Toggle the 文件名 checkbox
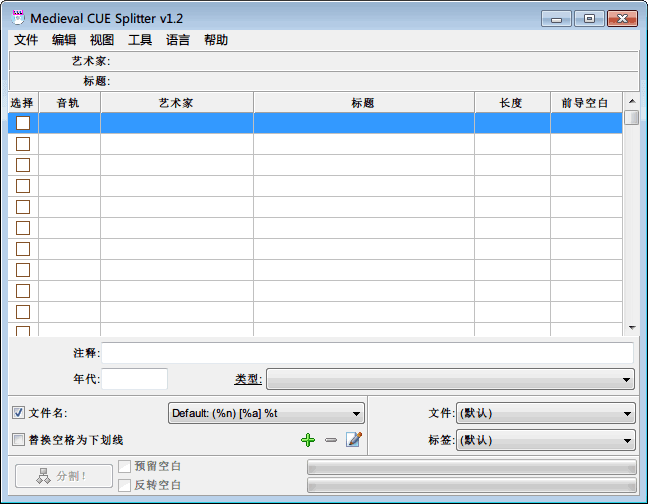 coord(19,413)
